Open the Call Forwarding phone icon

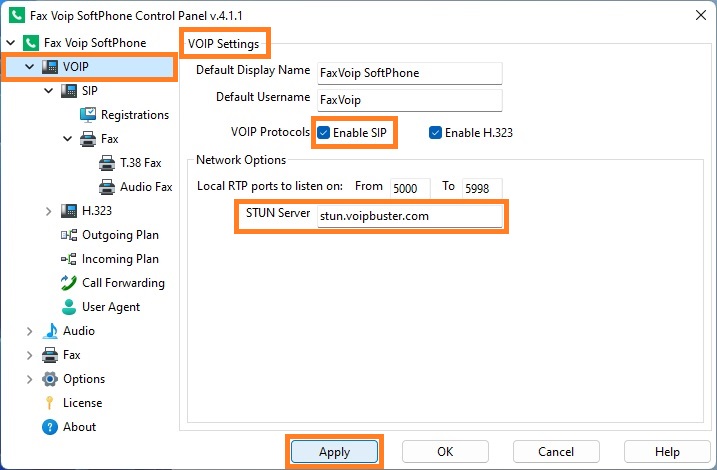69,283
